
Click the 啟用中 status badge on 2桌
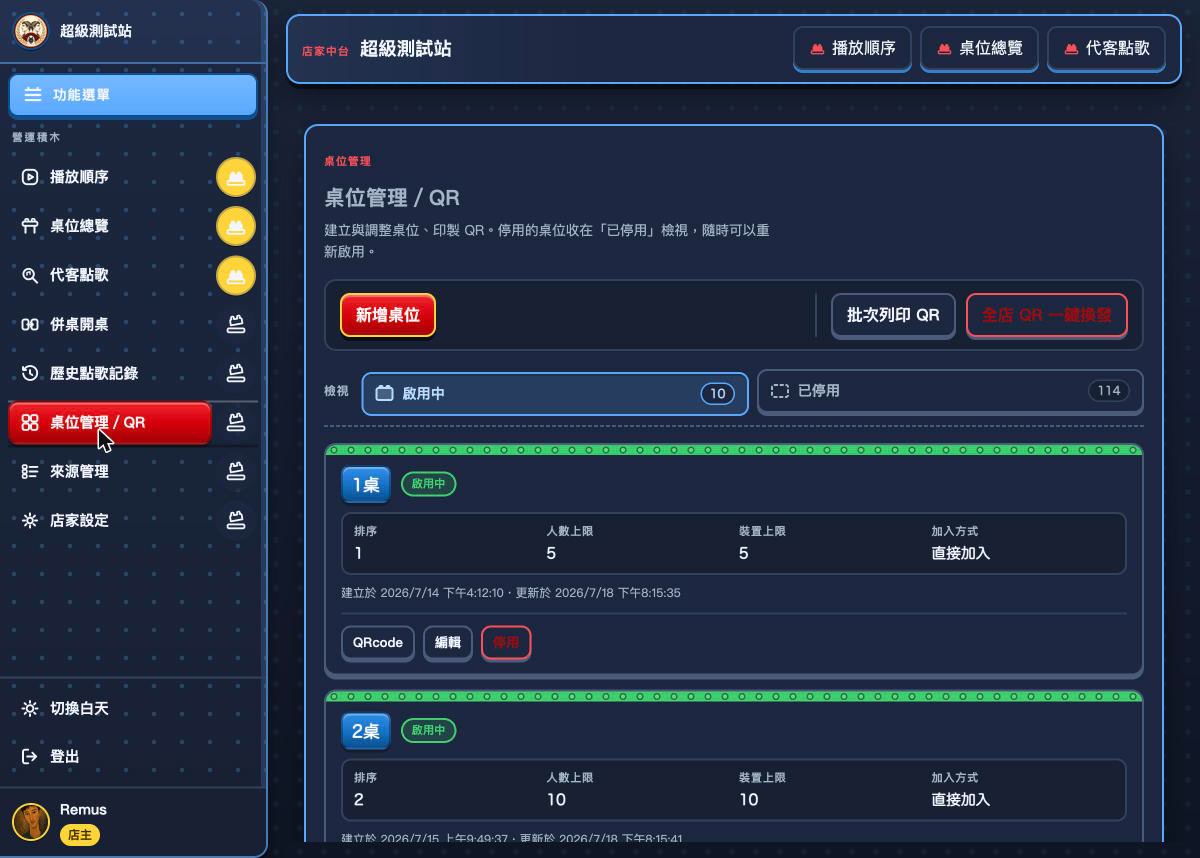pyautogui.click(x=429, y=730)
